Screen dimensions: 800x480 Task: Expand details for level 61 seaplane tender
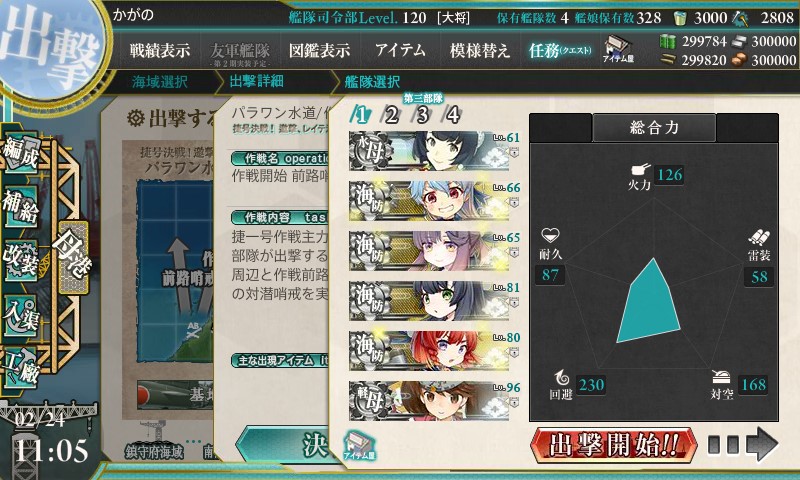pyautogui.click(x=514, y=152)
